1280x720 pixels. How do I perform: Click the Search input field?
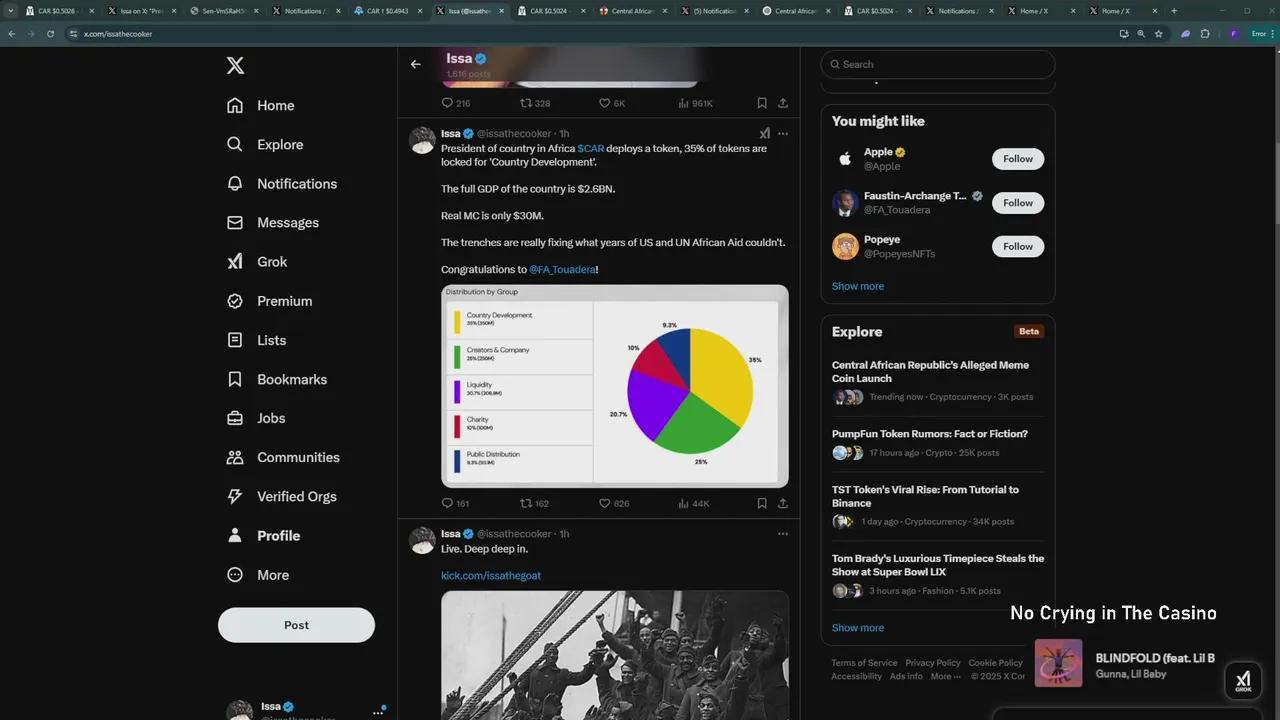tap(940, 64)
